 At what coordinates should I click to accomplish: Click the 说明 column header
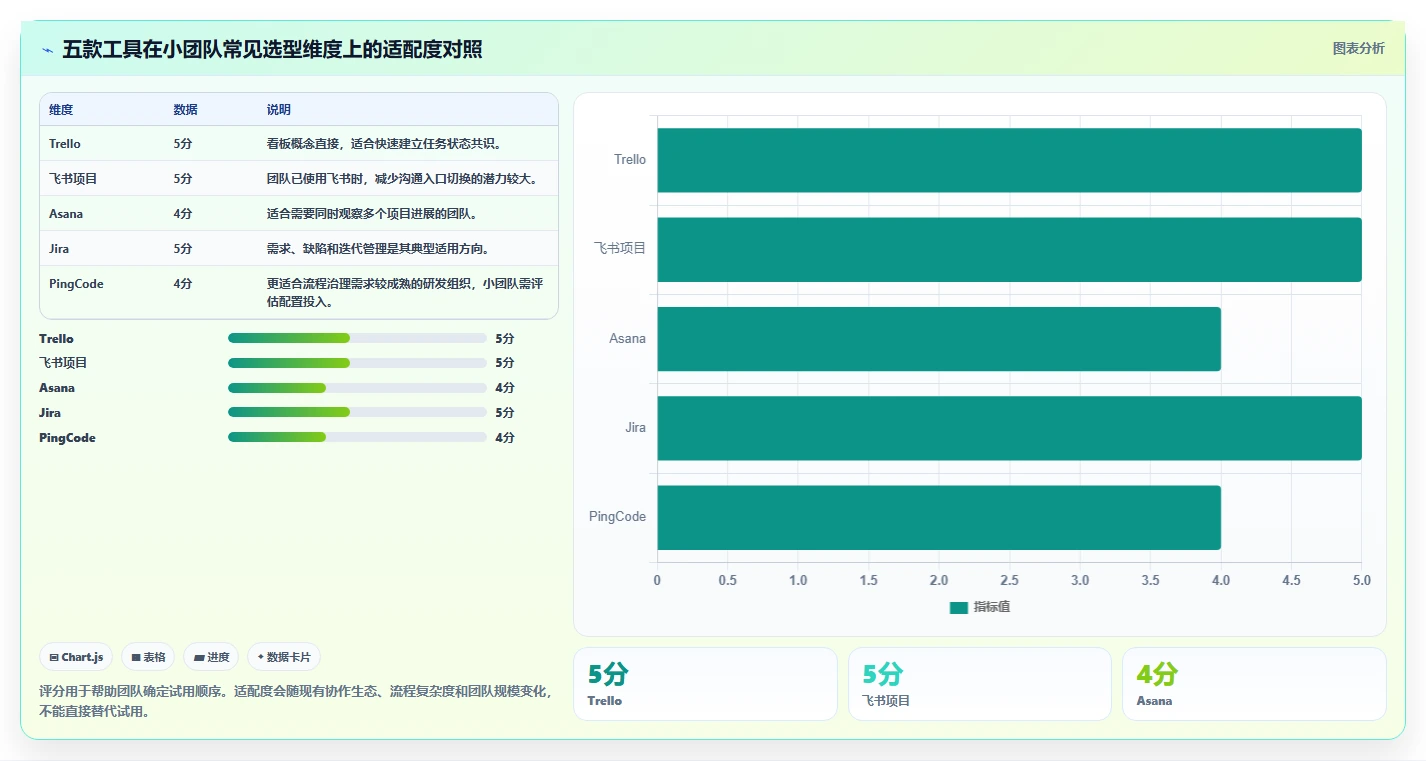(279, 110)
